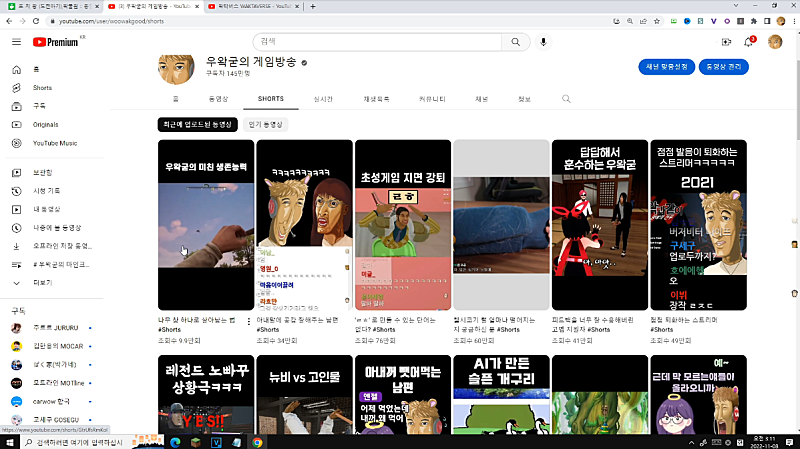Click the channel search magnifier icon
Image resolution: width=800 pixels, height=449 pixels.
coord(566,99)
